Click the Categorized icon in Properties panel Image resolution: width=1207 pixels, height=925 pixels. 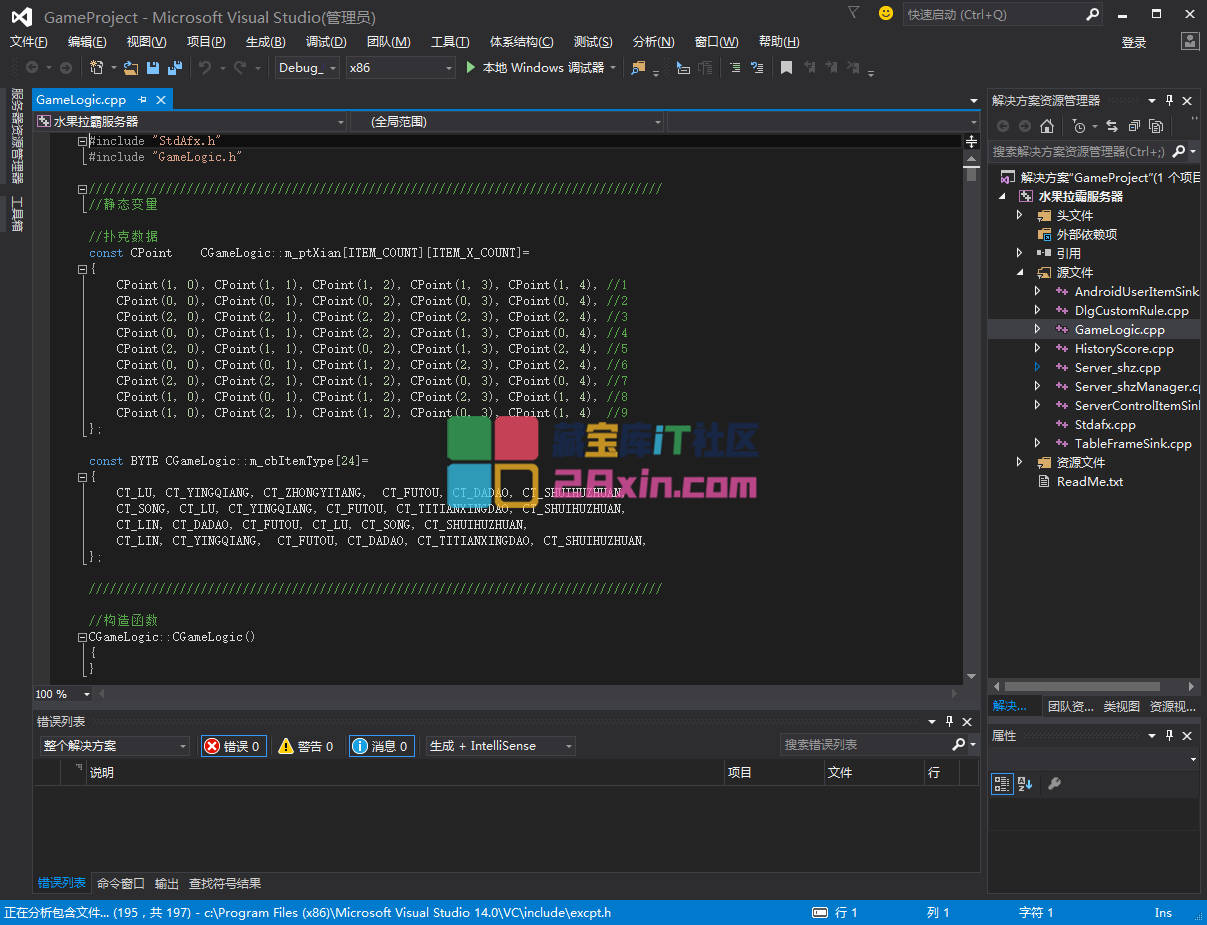[1001, 784]
